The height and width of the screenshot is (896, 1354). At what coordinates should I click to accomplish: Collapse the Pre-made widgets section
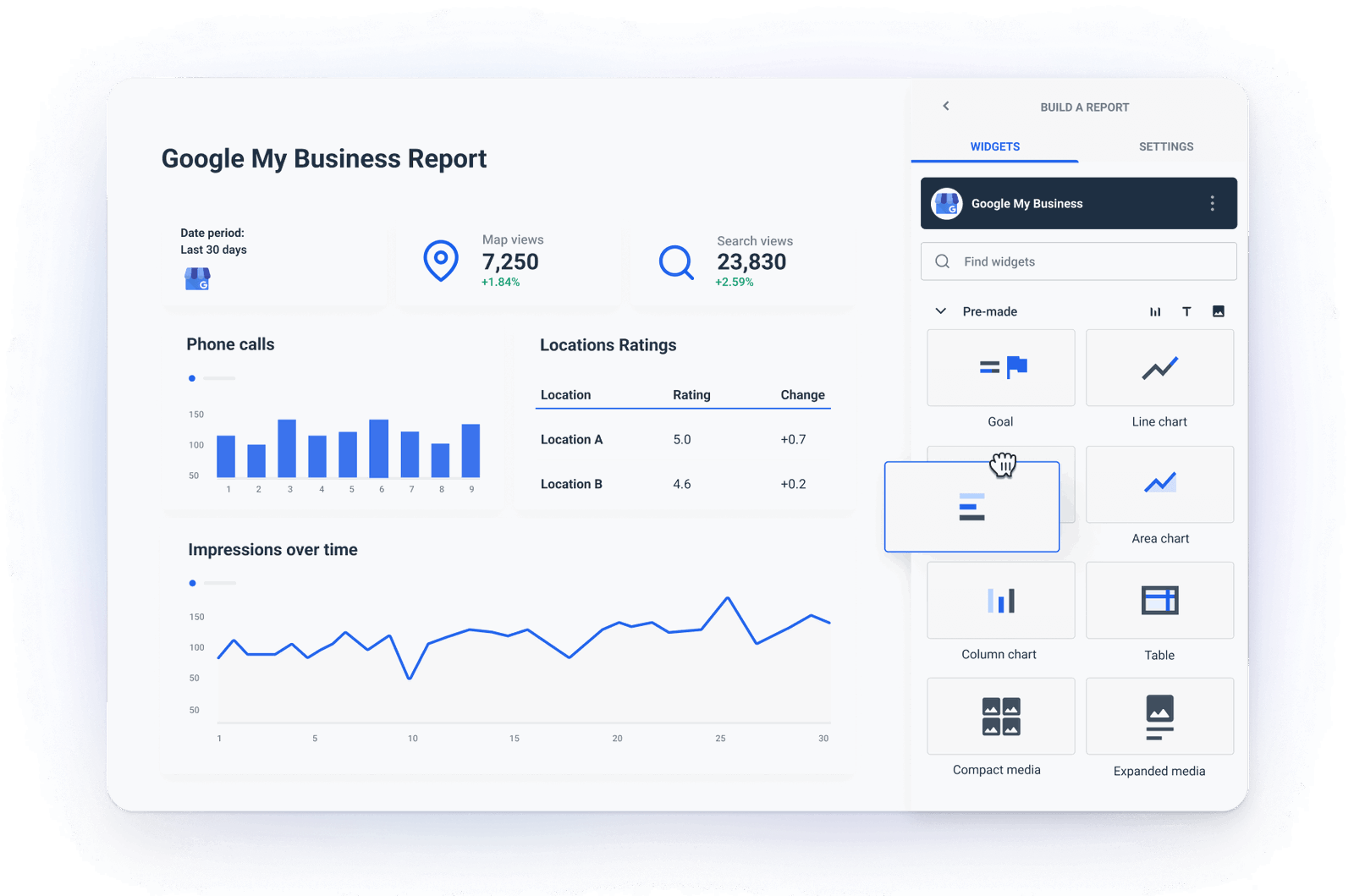click(940, 311)
